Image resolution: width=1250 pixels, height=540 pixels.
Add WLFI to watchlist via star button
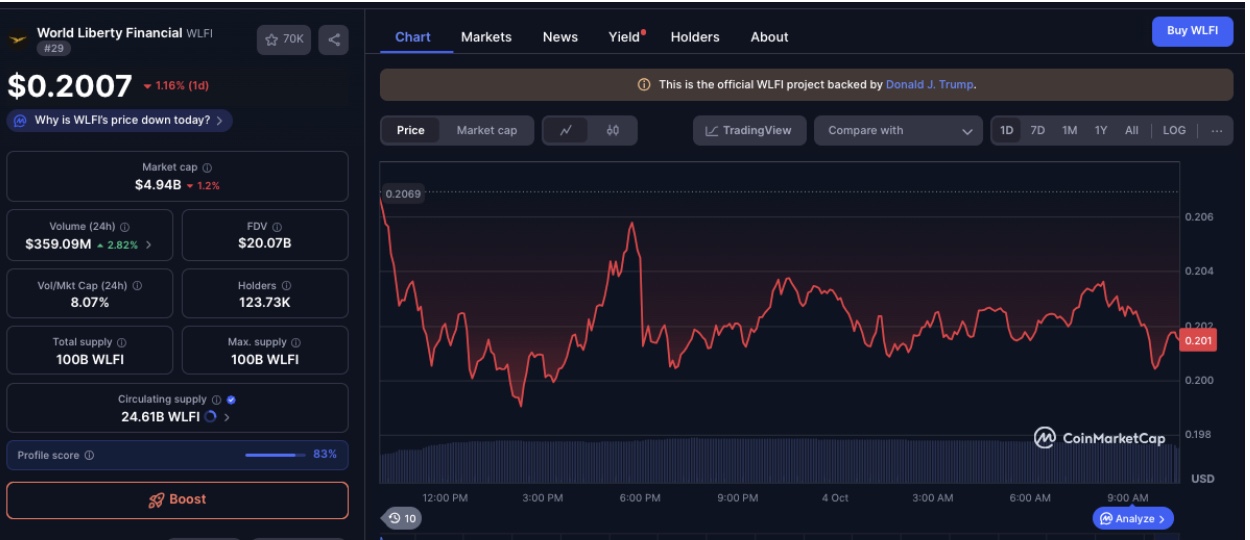click(x=284, y=40)
